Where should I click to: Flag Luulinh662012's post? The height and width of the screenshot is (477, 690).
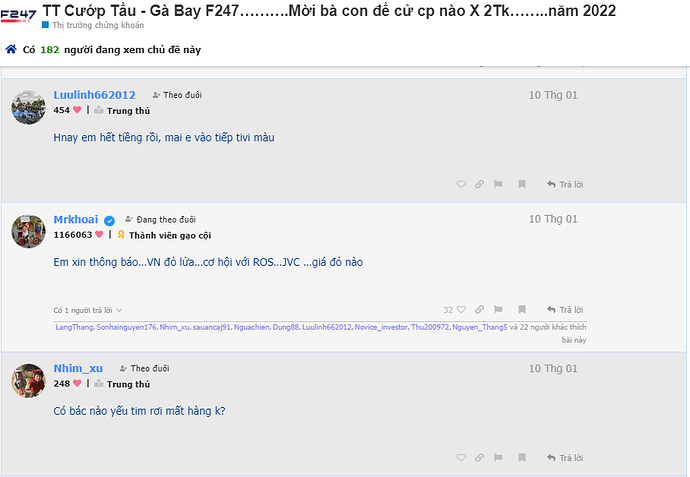pos(498,184)
